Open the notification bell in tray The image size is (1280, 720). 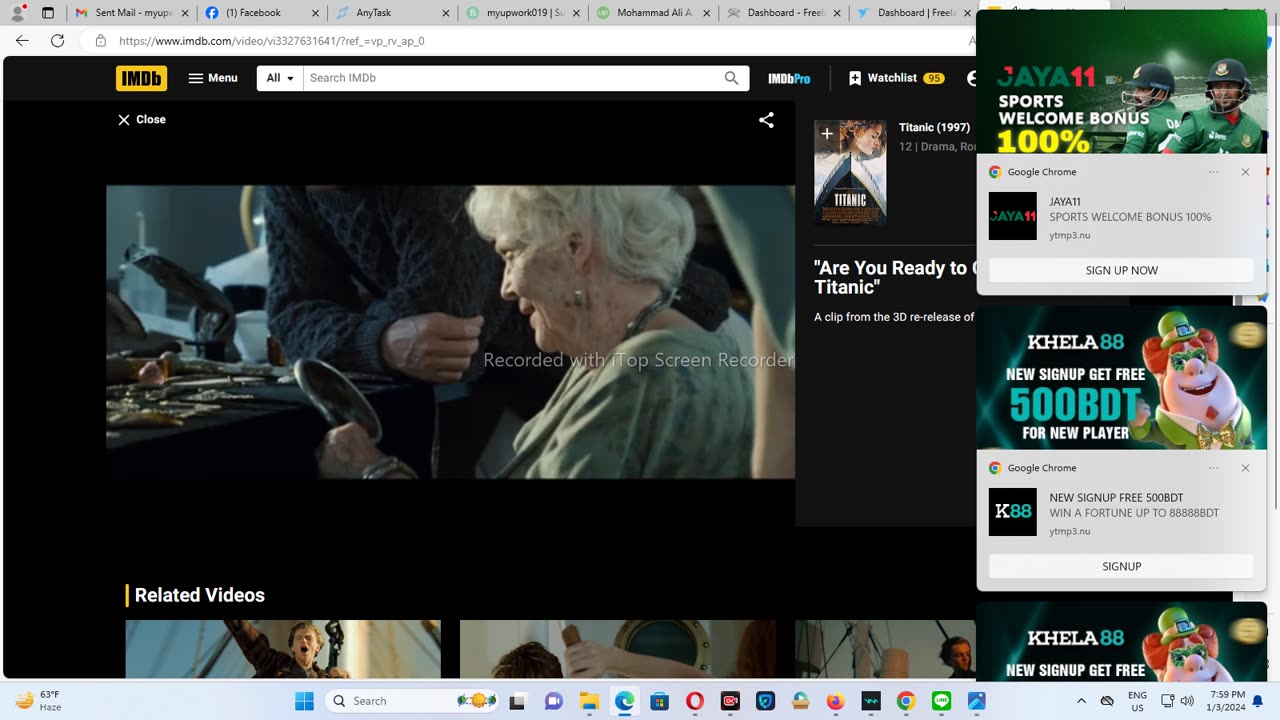pos(1258,701)
